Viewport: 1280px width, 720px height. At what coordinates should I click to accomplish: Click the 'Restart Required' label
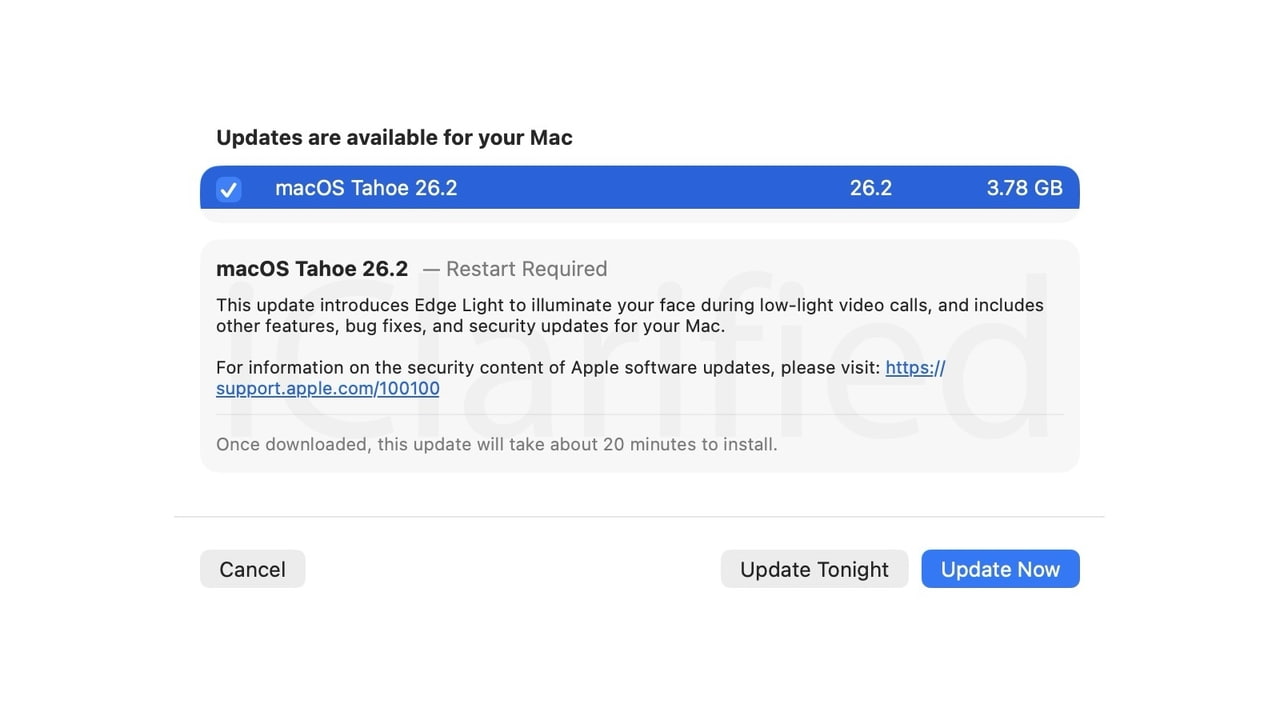pos(526,269)
